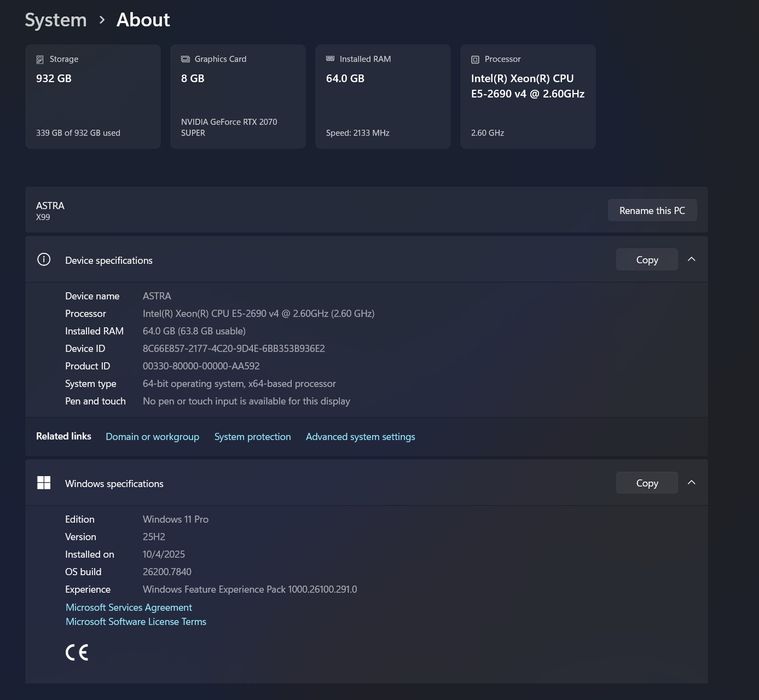The width and height of the screenshot is (759, 700).
Task: Click the 'Device specifications' heading
Action: pos(109,260)
